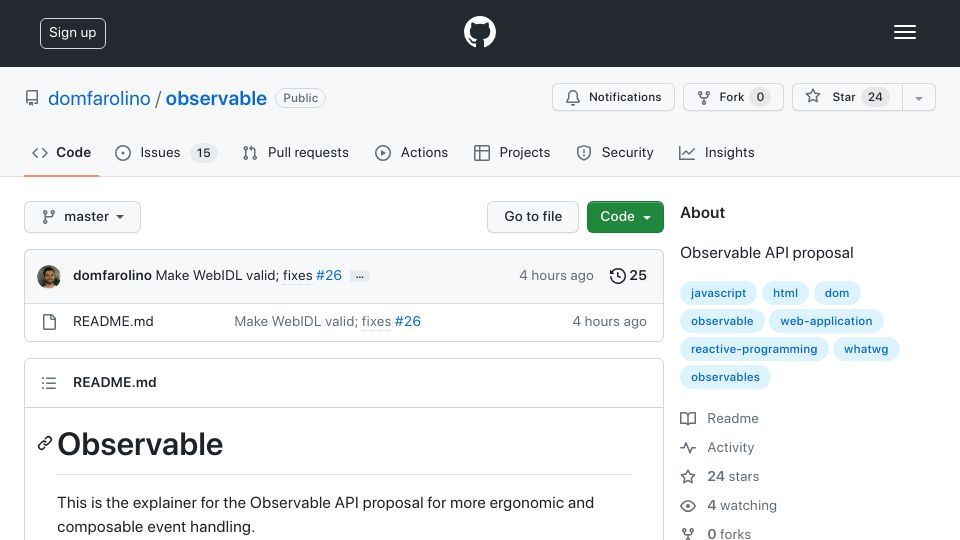Open the Activity link in About
This screenshot has width=960, height=540.
[x=717, y=448]
